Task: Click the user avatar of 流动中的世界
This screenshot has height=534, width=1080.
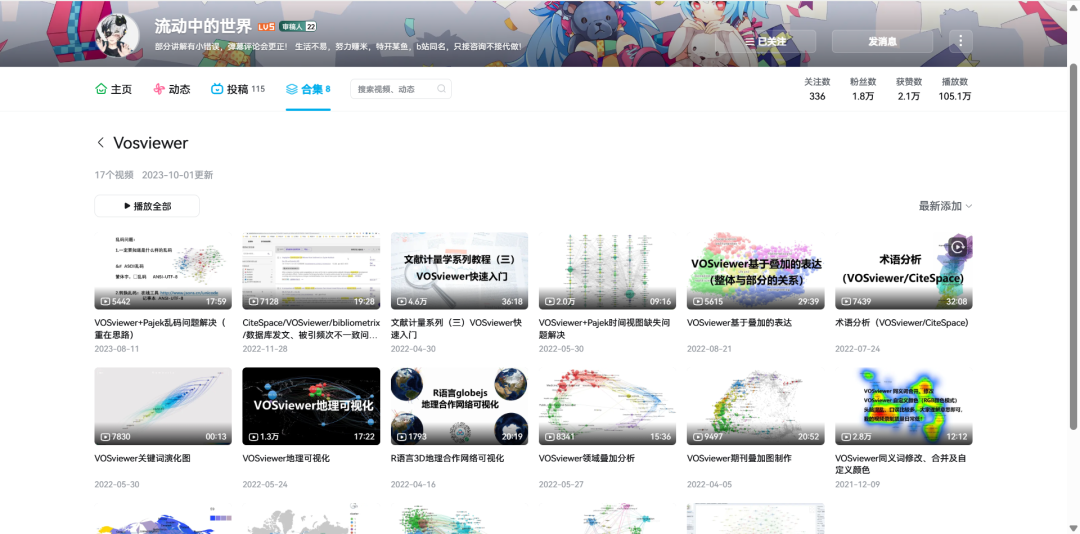Action: (117, 35)
